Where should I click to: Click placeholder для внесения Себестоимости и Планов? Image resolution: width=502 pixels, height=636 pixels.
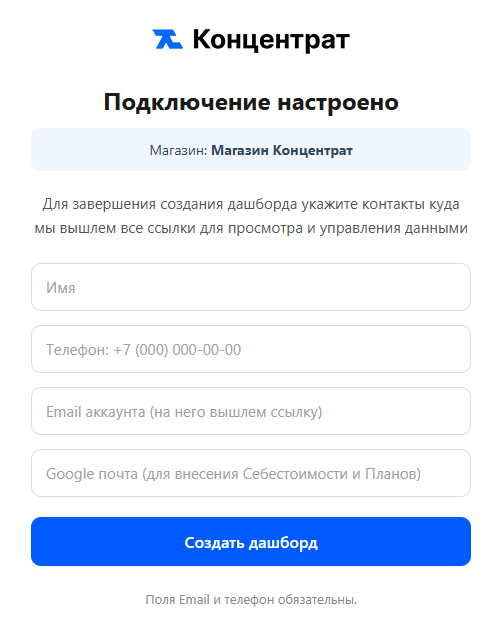(281, 474)
